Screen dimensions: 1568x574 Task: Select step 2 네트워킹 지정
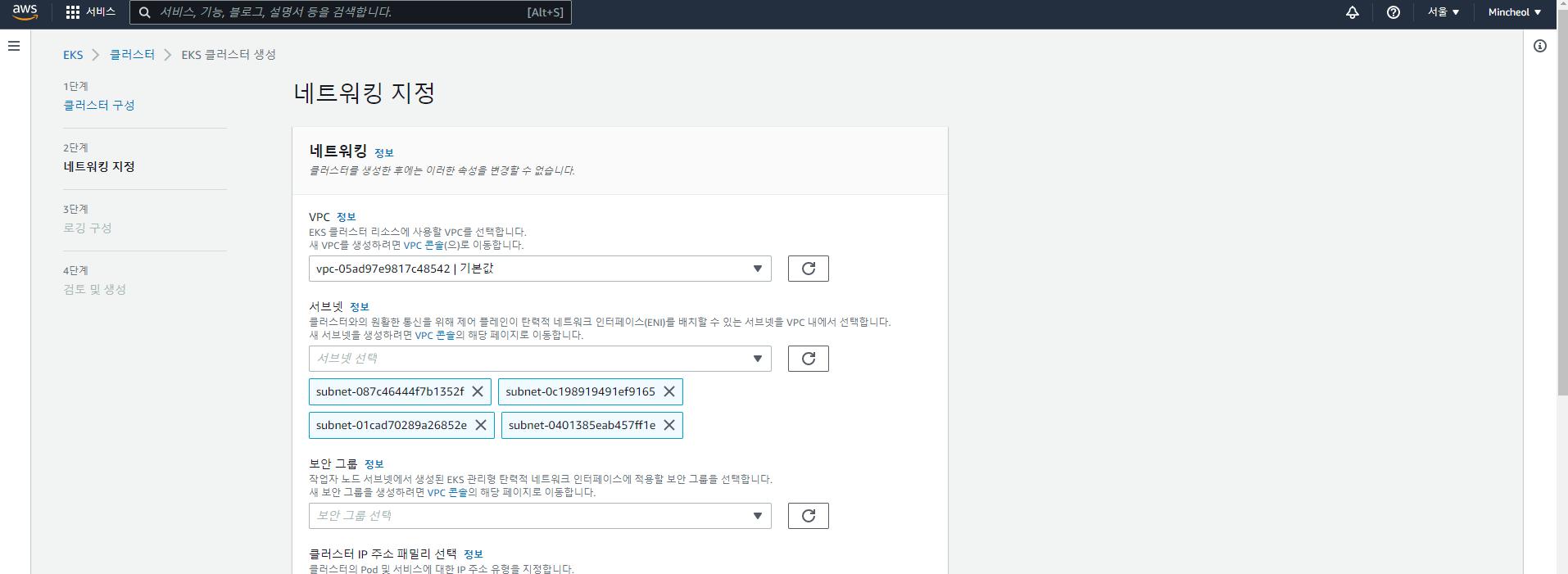pyautogui.click(x=99, y=166)
